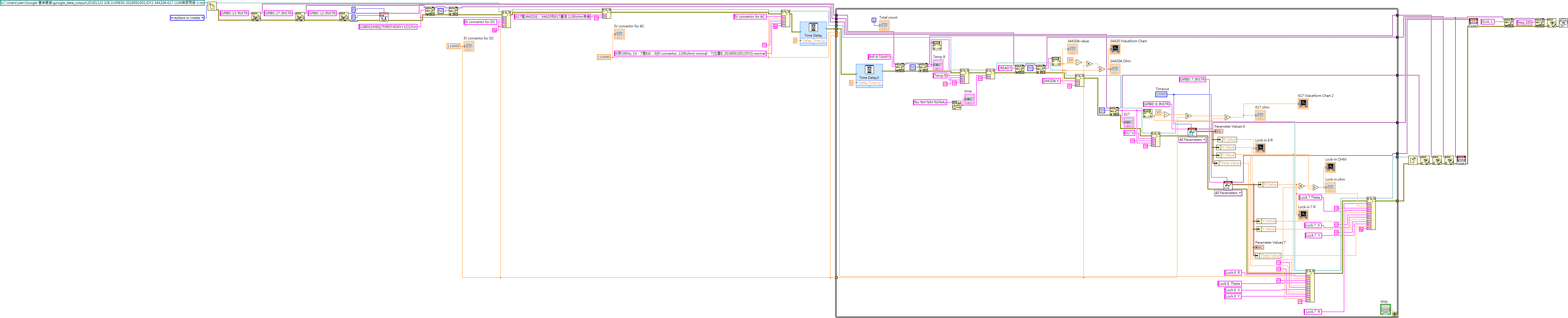This screenshot has height=318, width=1568.
Task: Click the Time Delay express VI
Action: (813, 34)
